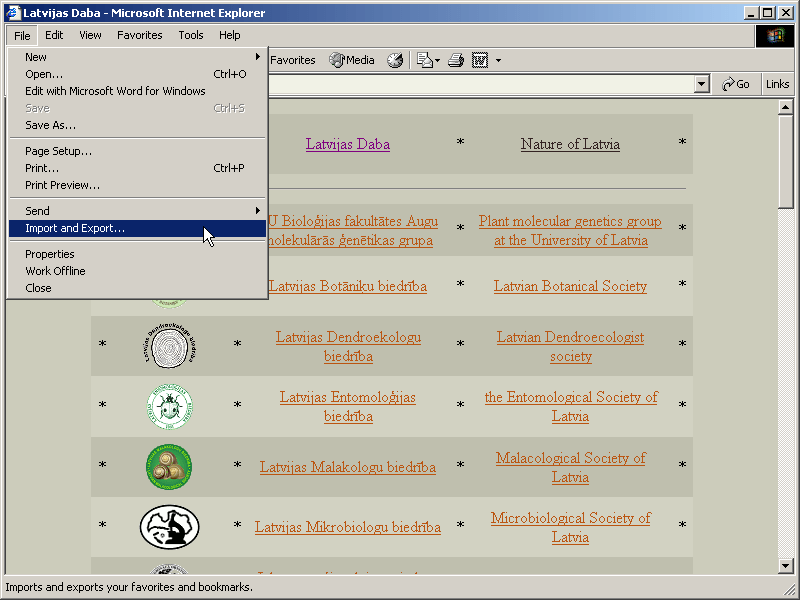800x600 pixels.
Task: Expand the New submenu arrow
Action: coord(258,57)
